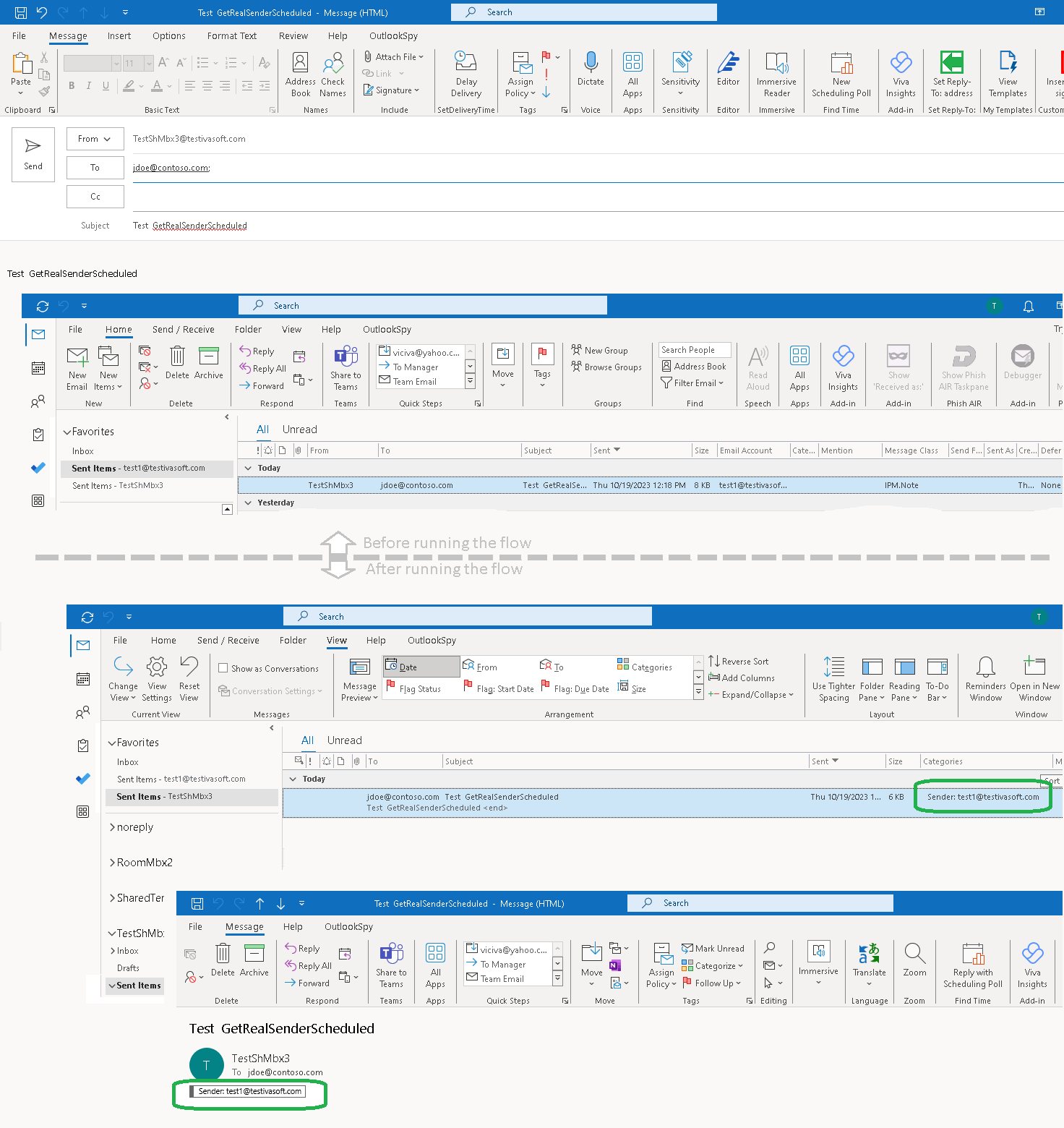Toggle Italic formatting in compose ribbon

click(x=89, y=85)
